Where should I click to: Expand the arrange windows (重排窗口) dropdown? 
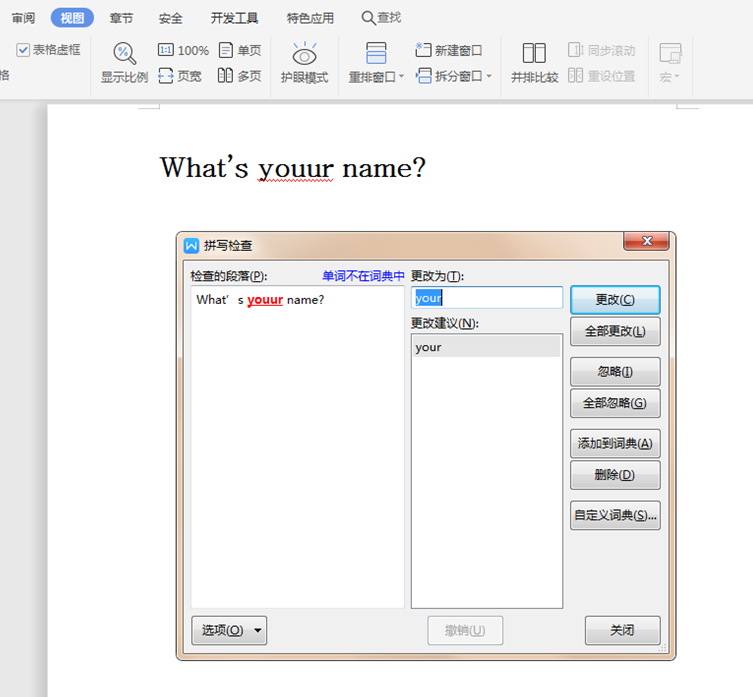[401, 77]
